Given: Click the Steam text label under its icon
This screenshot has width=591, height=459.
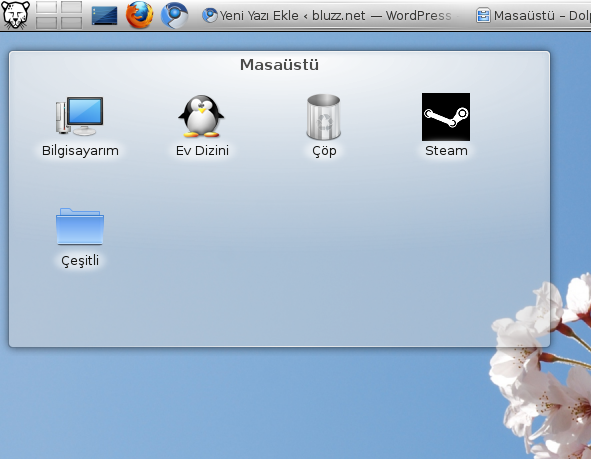Looking at the screenshot, I should tap(446, 151).
